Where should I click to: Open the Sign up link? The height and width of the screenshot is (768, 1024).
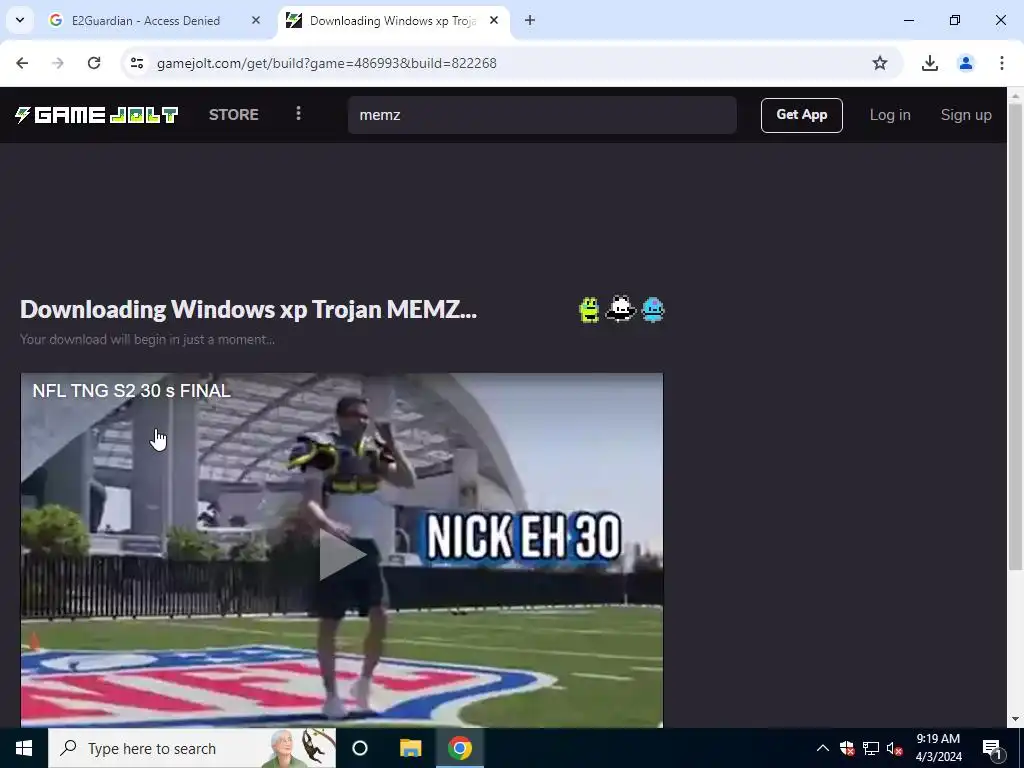click(966, 115)
